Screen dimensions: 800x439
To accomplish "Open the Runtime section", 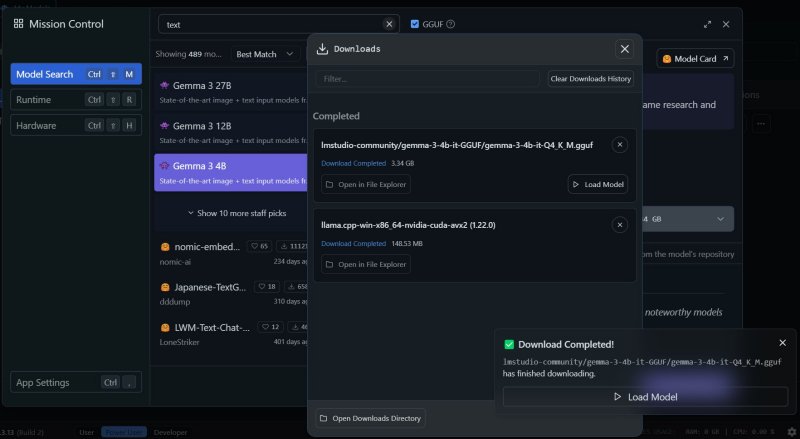I will (76, 99).
